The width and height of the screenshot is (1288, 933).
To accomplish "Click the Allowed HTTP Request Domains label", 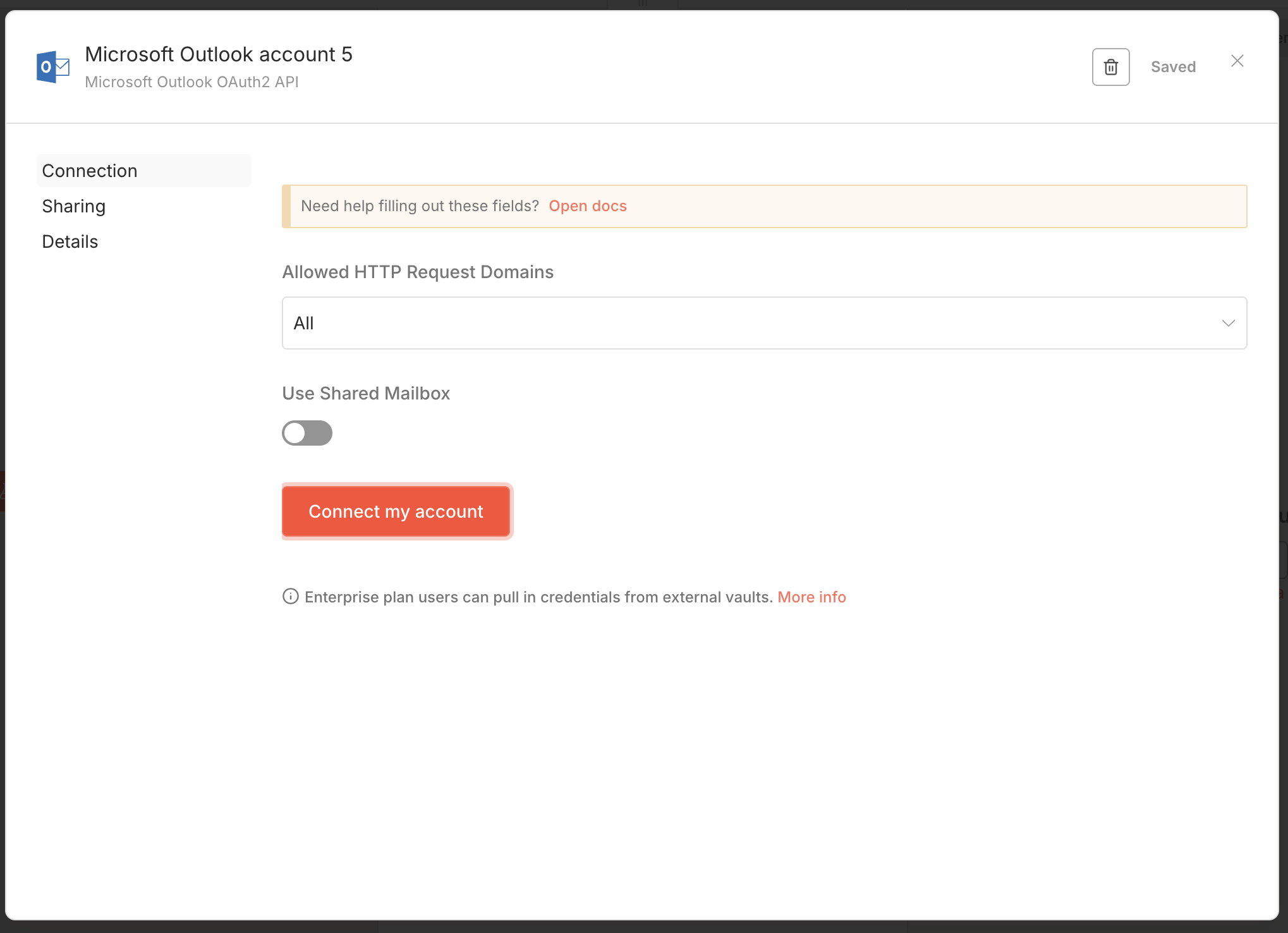I will 418,272.
